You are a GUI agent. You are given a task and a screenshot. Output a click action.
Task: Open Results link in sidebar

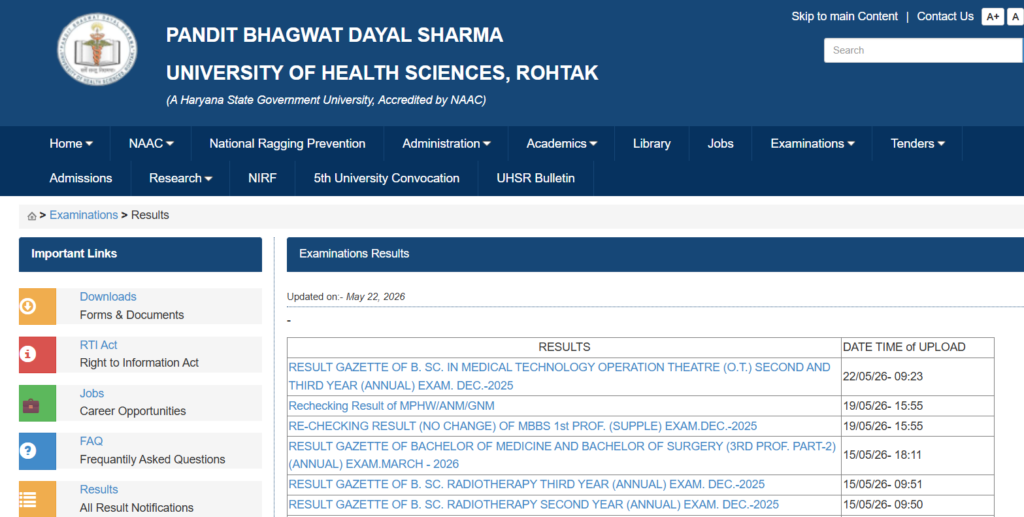pyautogui.click(x=99, y=490)
